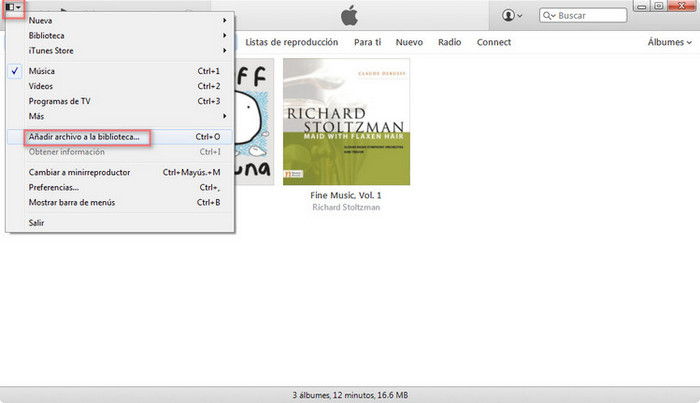Select the checked Música menu item
Screen dimensions: 700x403
pos(120,71)
